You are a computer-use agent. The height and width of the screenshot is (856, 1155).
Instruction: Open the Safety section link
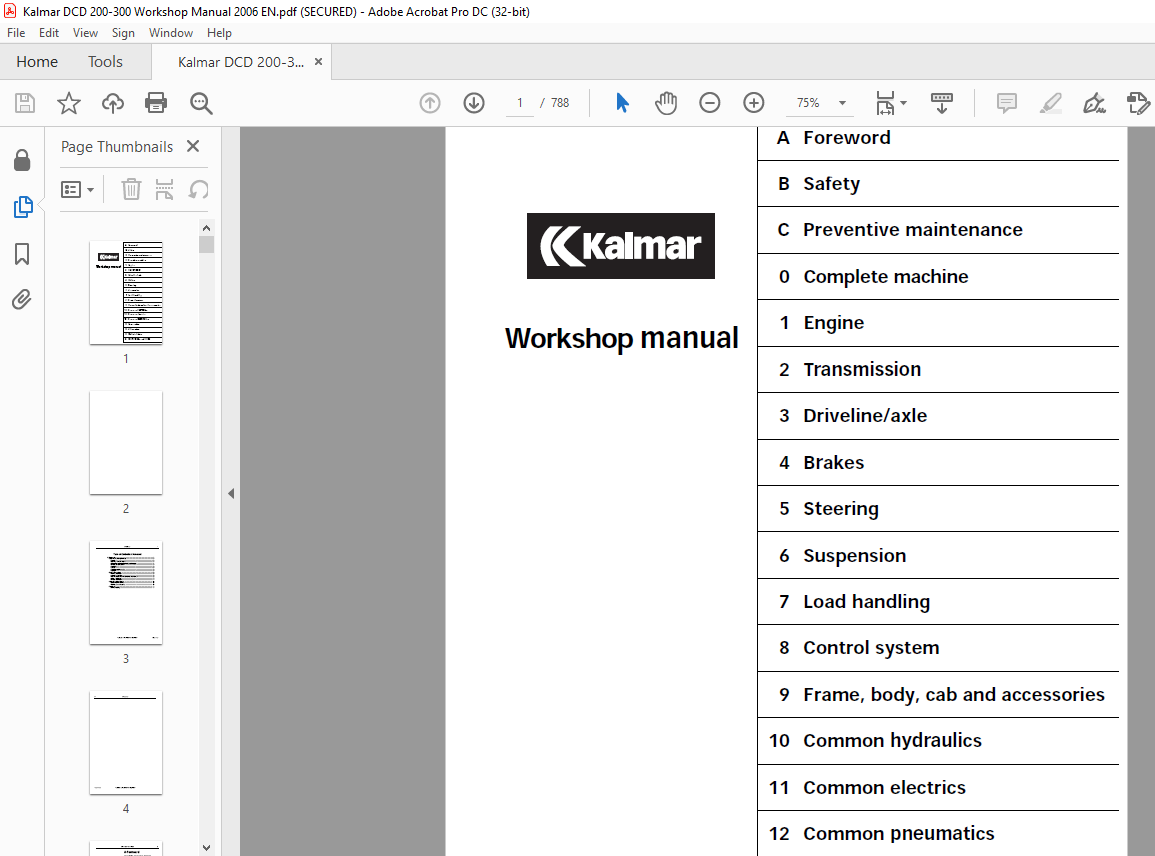[832, 183]
